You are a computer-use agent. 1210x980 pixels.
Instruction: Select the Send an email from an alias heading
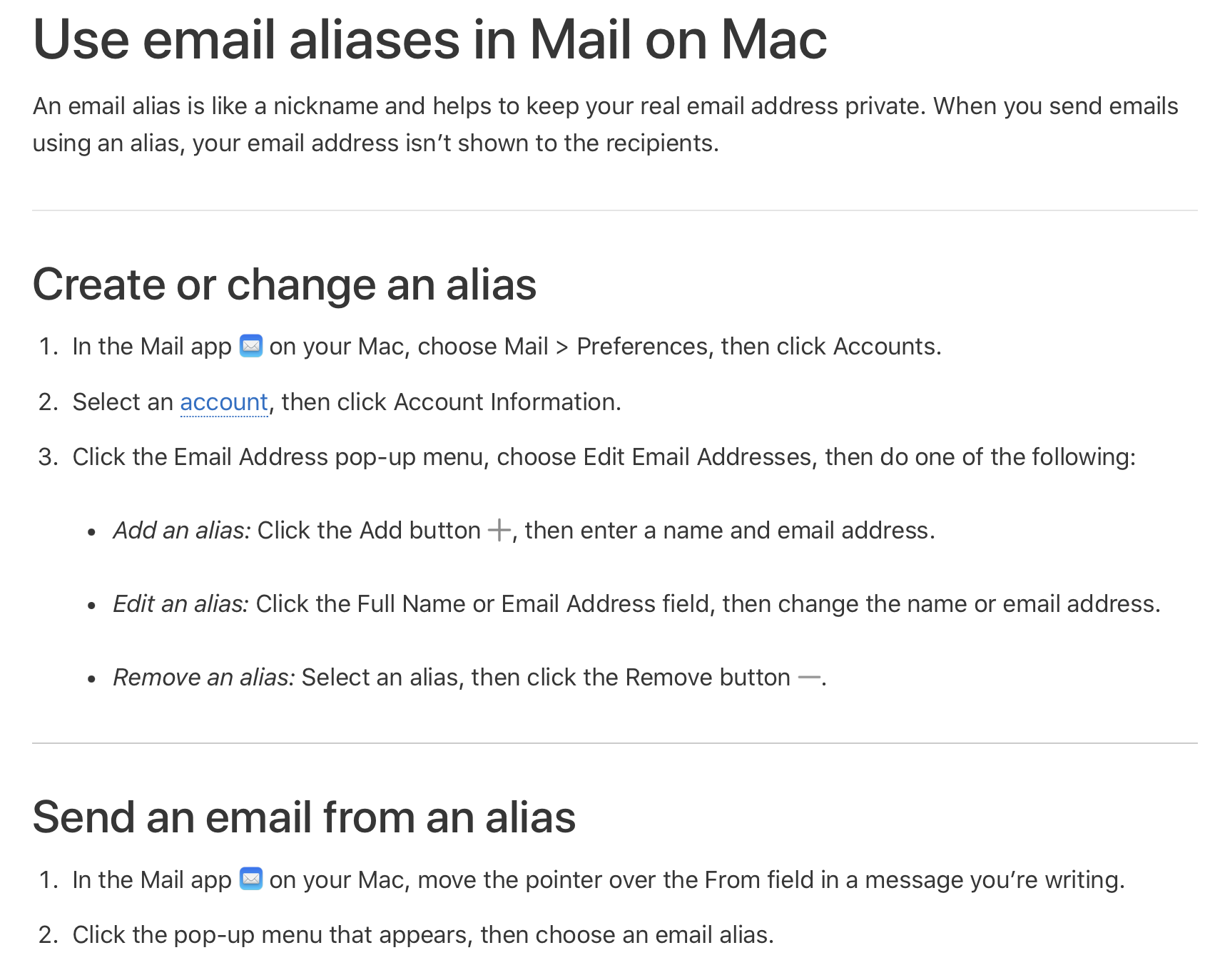coord(304,817)
